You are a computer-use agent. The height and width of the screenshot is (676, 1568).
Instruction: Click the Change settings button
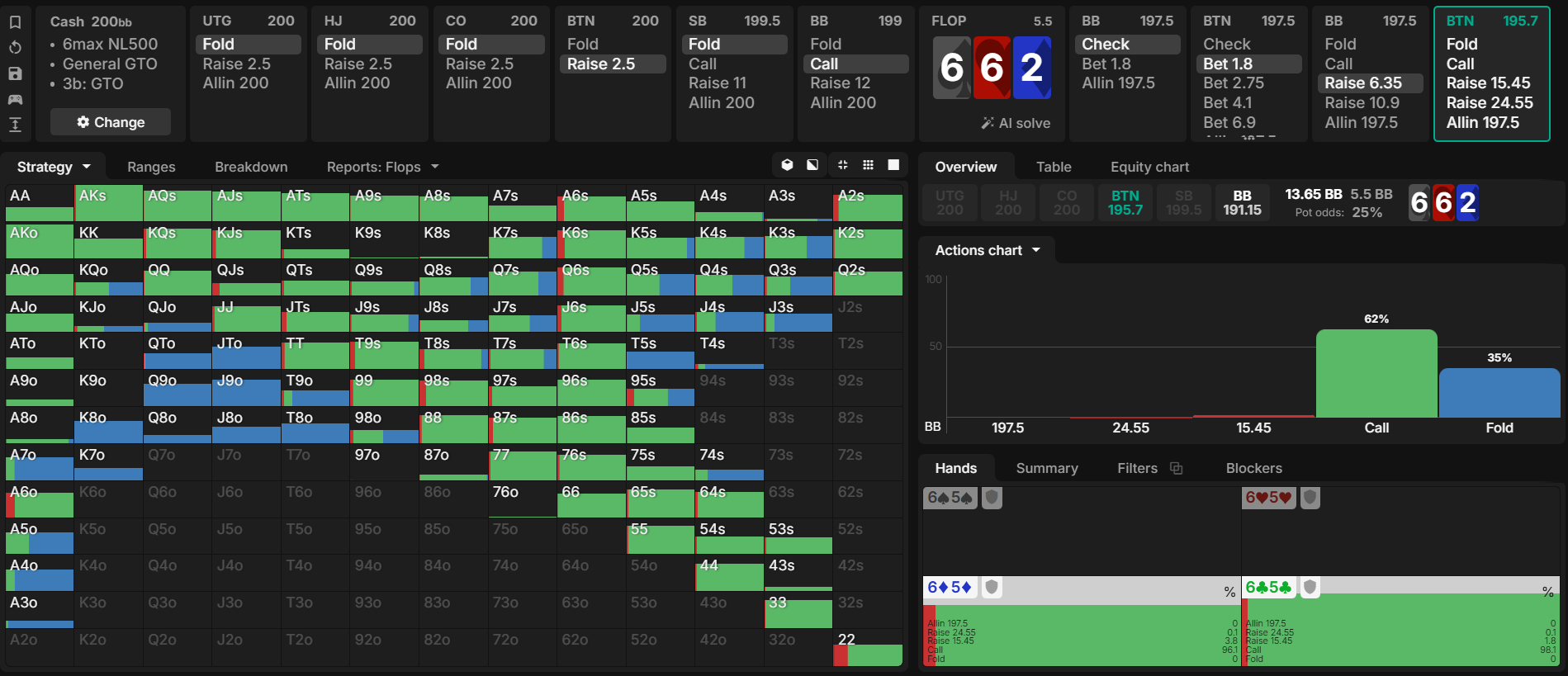coord(111,122)
